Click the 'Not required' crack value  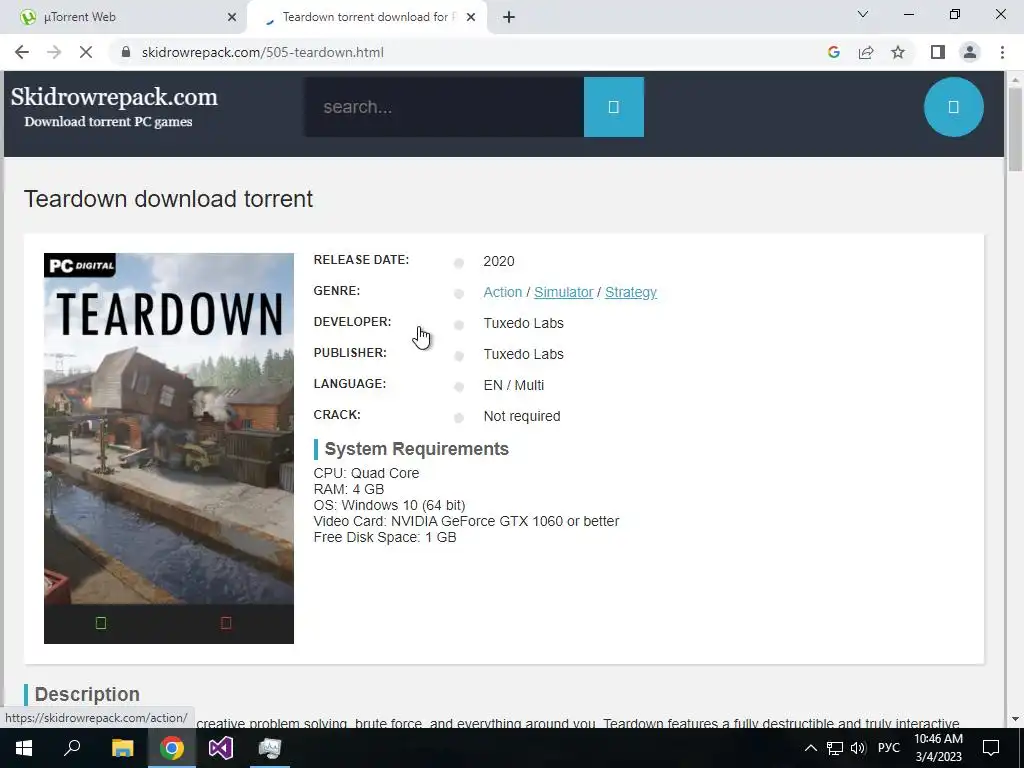[x=522, y=416]
